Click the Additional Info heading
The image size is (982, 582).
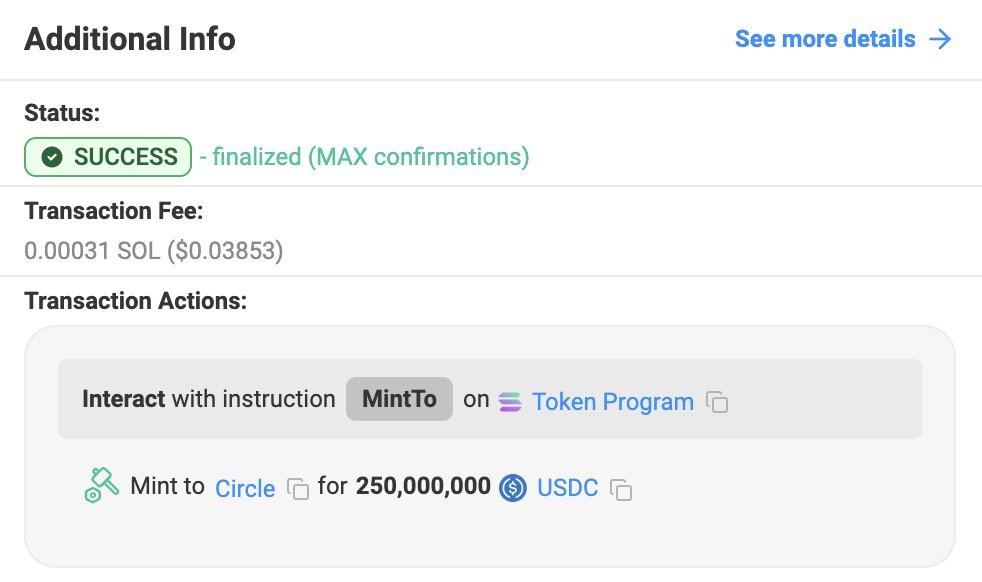coord(130,39)
